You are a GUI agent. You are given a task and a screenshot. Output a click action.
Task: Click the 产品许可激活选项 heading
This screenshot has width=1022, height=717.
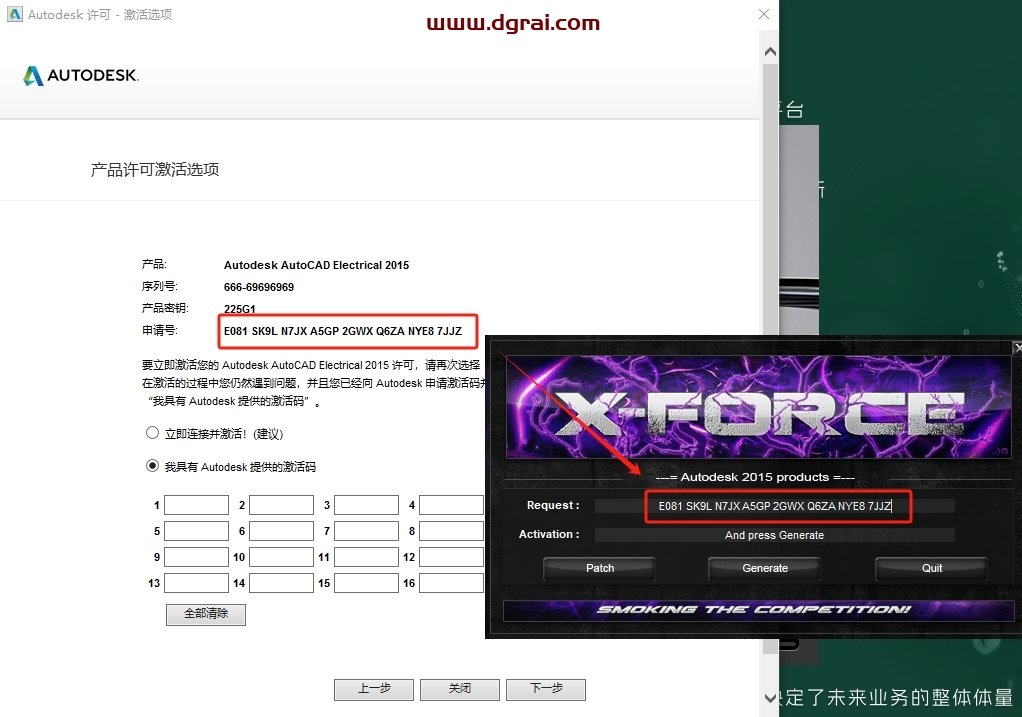(x=154, y=169)
